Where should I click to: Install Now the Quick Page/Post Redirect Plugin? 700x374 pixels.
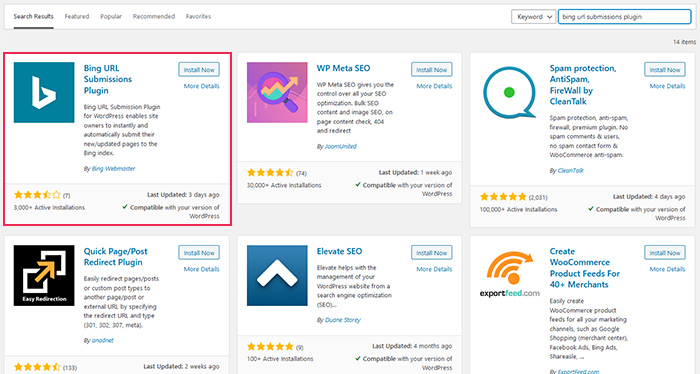pyautogui.click(x=199, y=253)
